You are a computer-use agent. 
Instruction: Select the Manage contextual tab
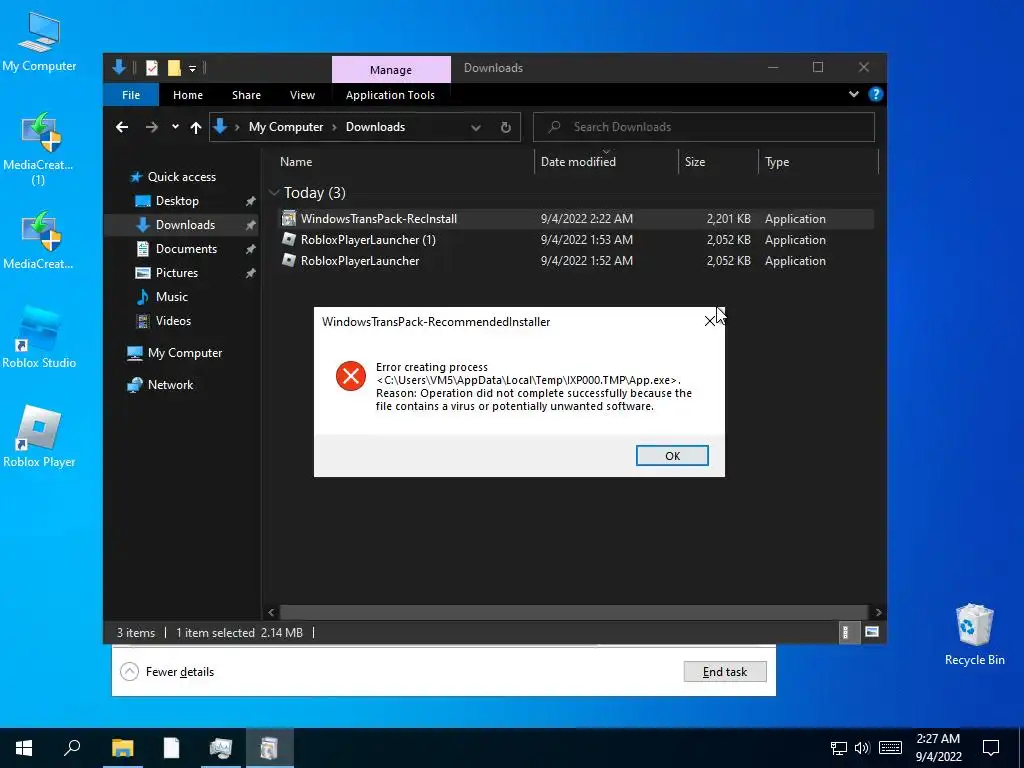pyautogui.click(x=391, y=69)
